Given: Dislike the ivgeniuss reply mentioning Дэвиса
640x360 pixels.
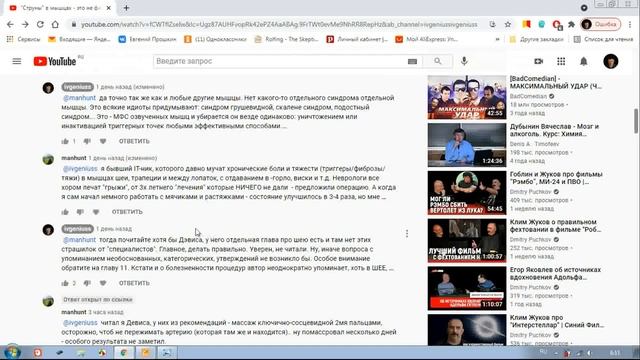Looking at the screenshot, I should click(87, 283).
